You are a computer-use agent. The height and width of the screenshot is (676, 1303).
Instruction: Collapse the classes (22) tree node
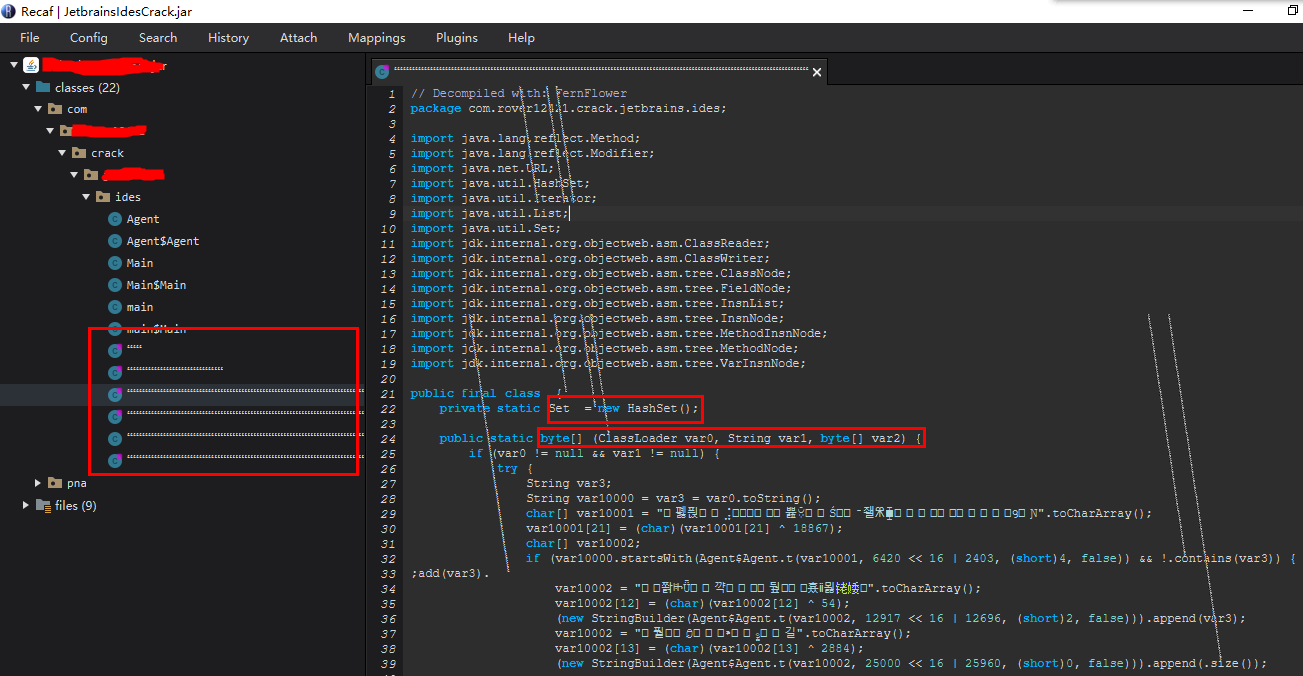[x=24, y=87]
